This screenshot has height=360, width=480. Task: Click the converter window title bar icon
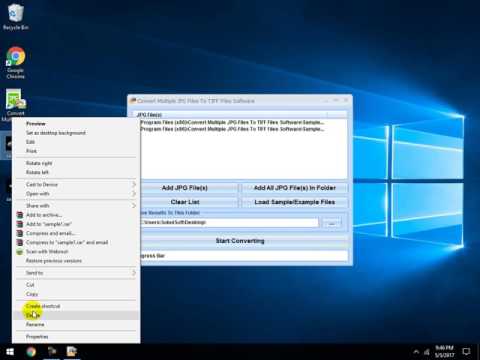click(x=133, y=100)
